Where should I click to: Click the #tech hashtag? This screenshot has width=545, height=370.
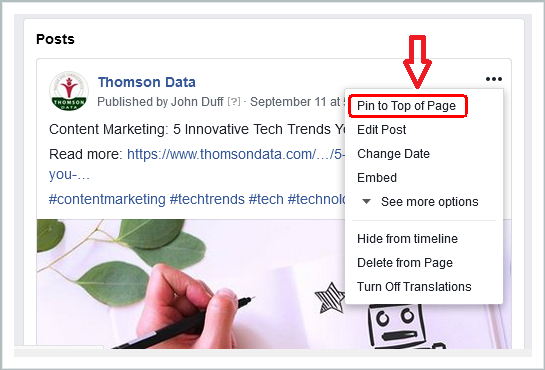[x=266, y=199]
